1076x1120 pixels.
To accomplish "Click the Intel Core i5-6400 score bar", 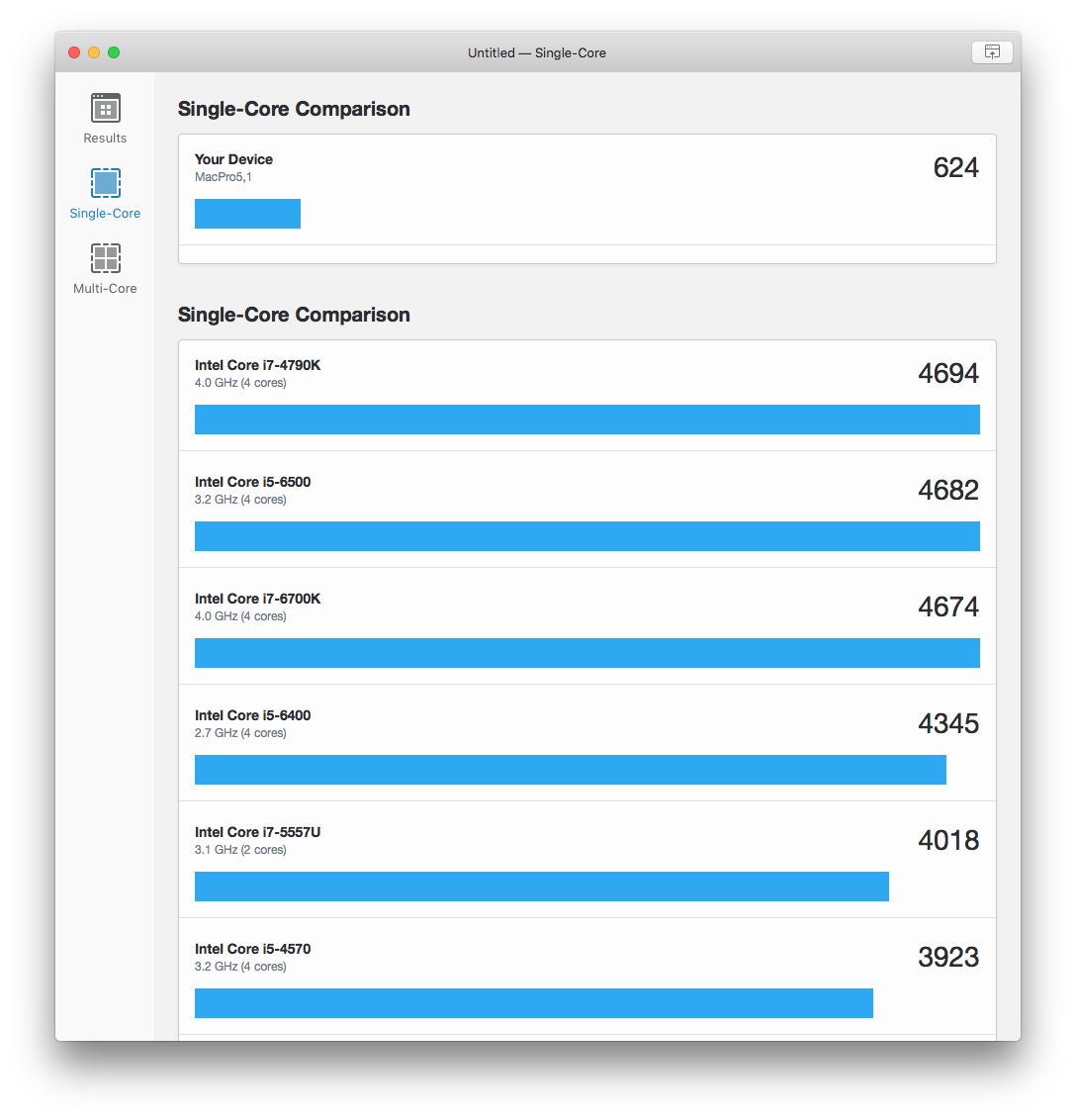I will pyautogui.click(x=571, y=770).
